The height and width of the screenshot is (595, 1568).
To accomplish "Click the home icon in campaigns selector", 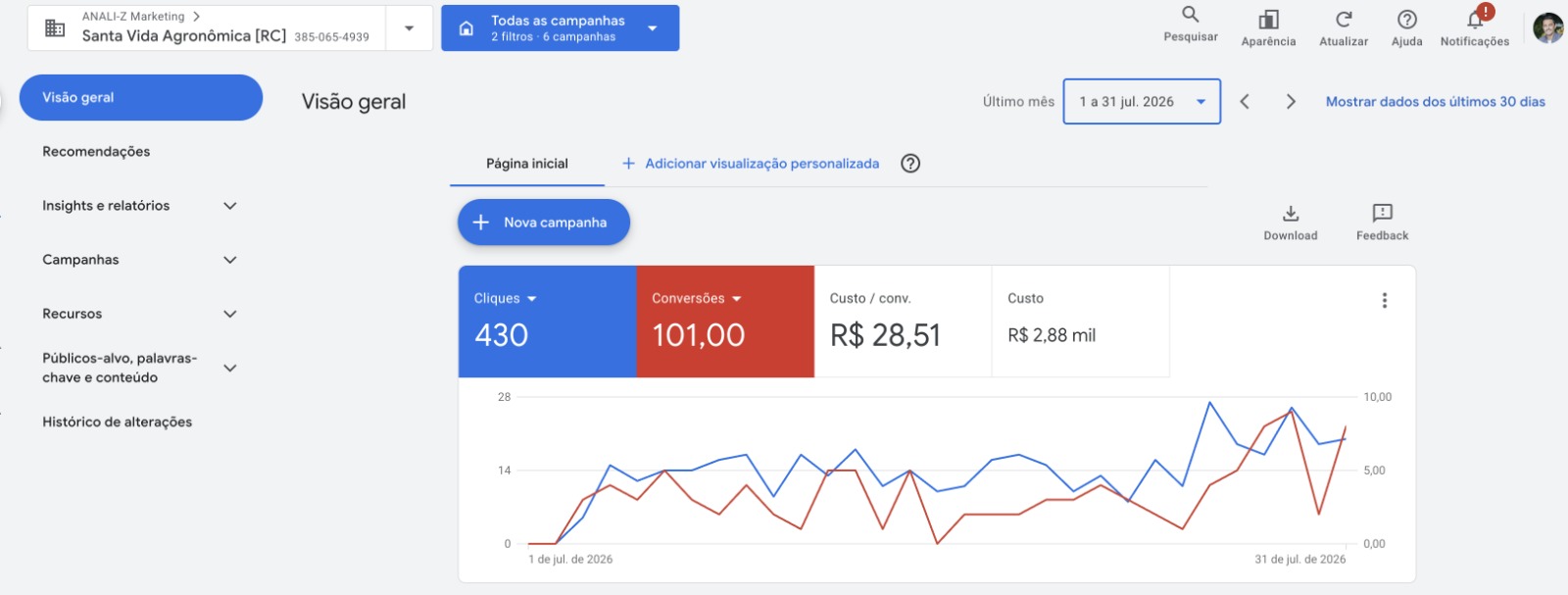I will 466,28.
